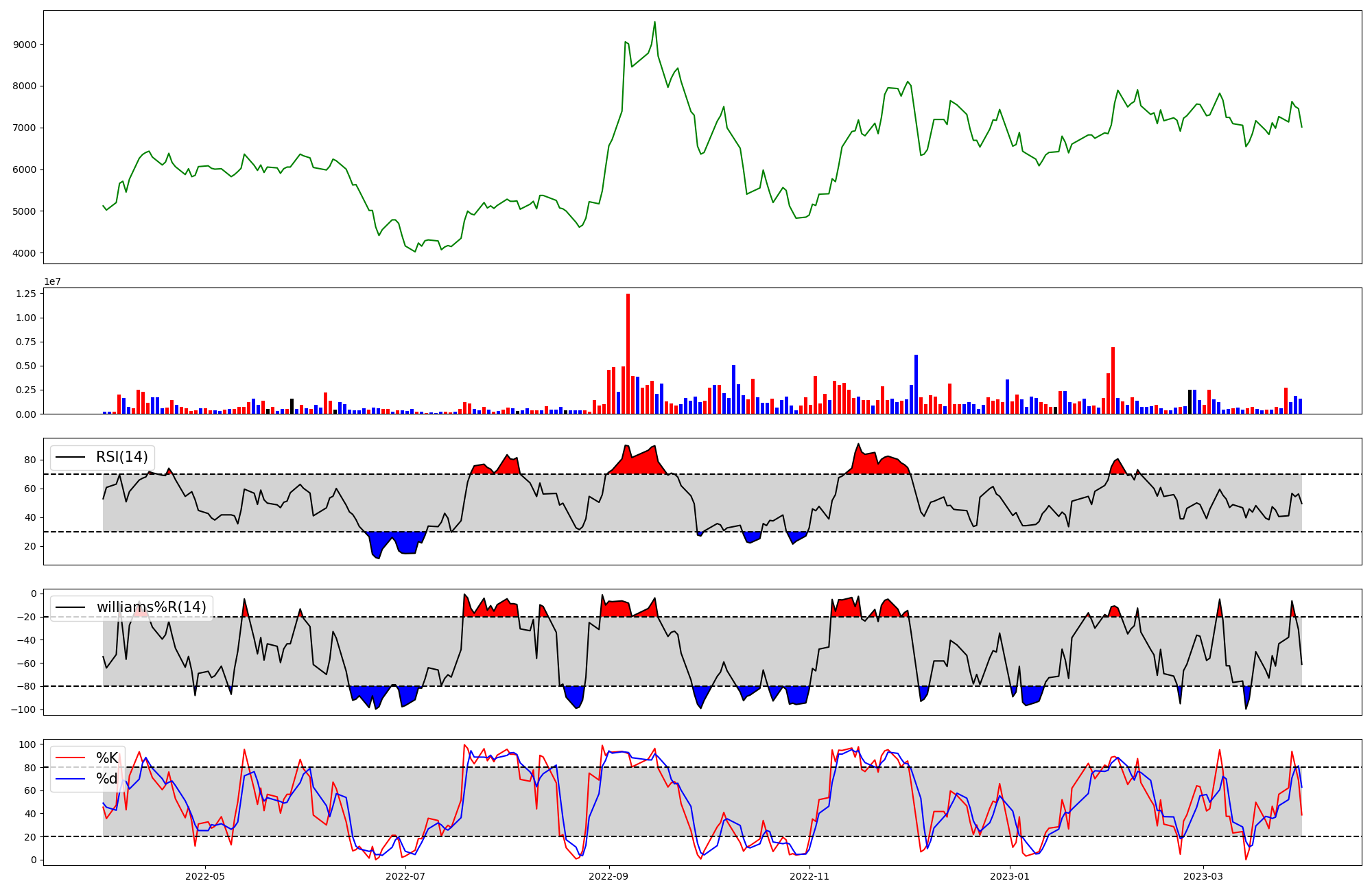The image size is (1372, 892).
Task: Click the highest peak of the green price line
Action: pos(654,22)
